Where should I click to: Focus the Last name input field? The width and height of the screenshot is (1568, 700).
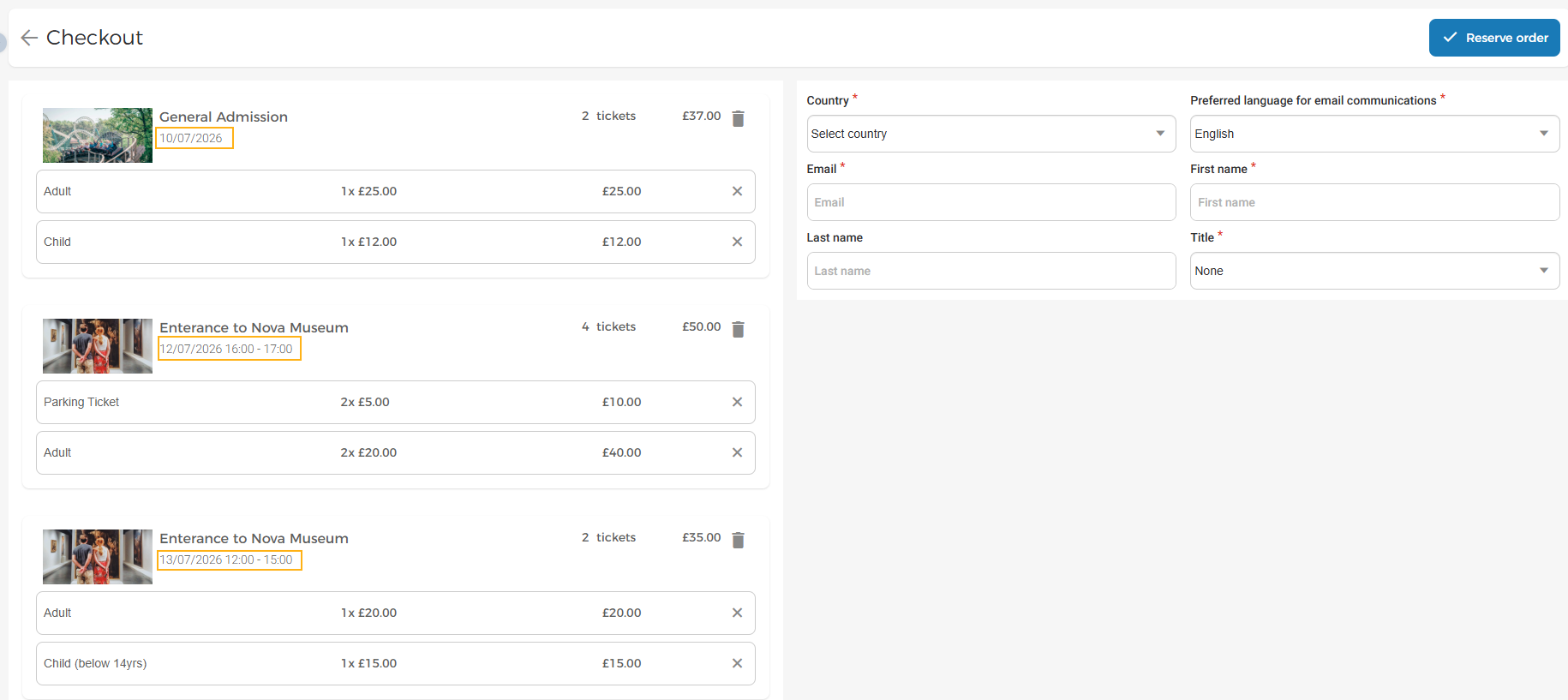pos(991,271)
